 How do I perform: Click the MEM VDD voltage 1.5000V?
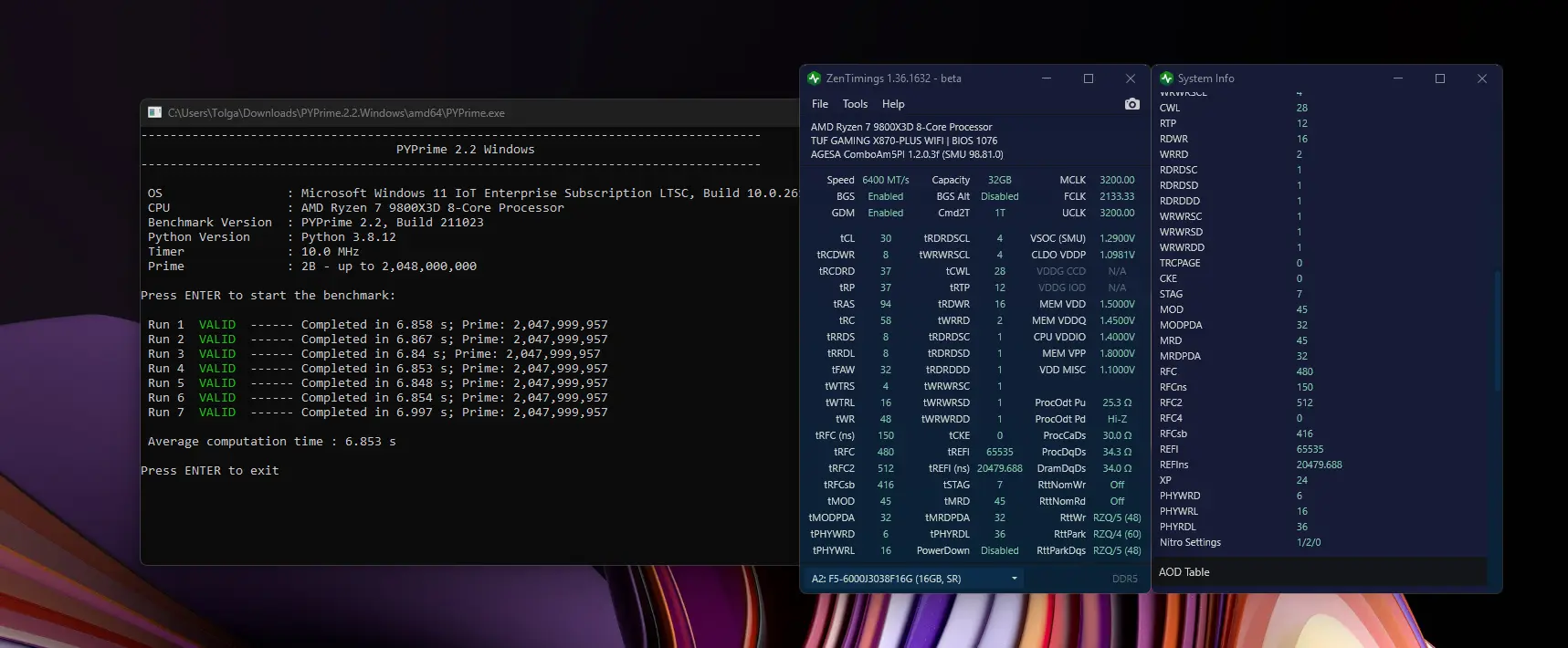[1117, 304]
